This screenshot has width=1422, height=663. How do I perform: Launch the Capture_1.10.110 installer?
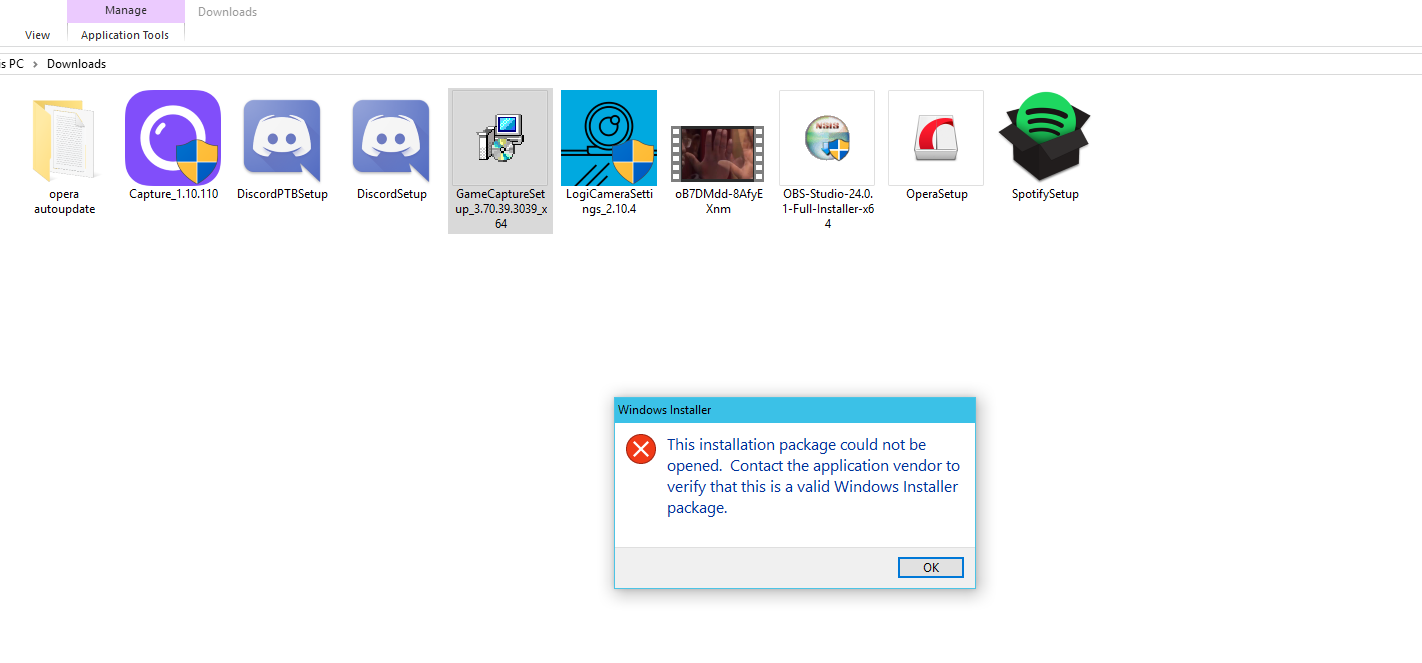point(172,140)
